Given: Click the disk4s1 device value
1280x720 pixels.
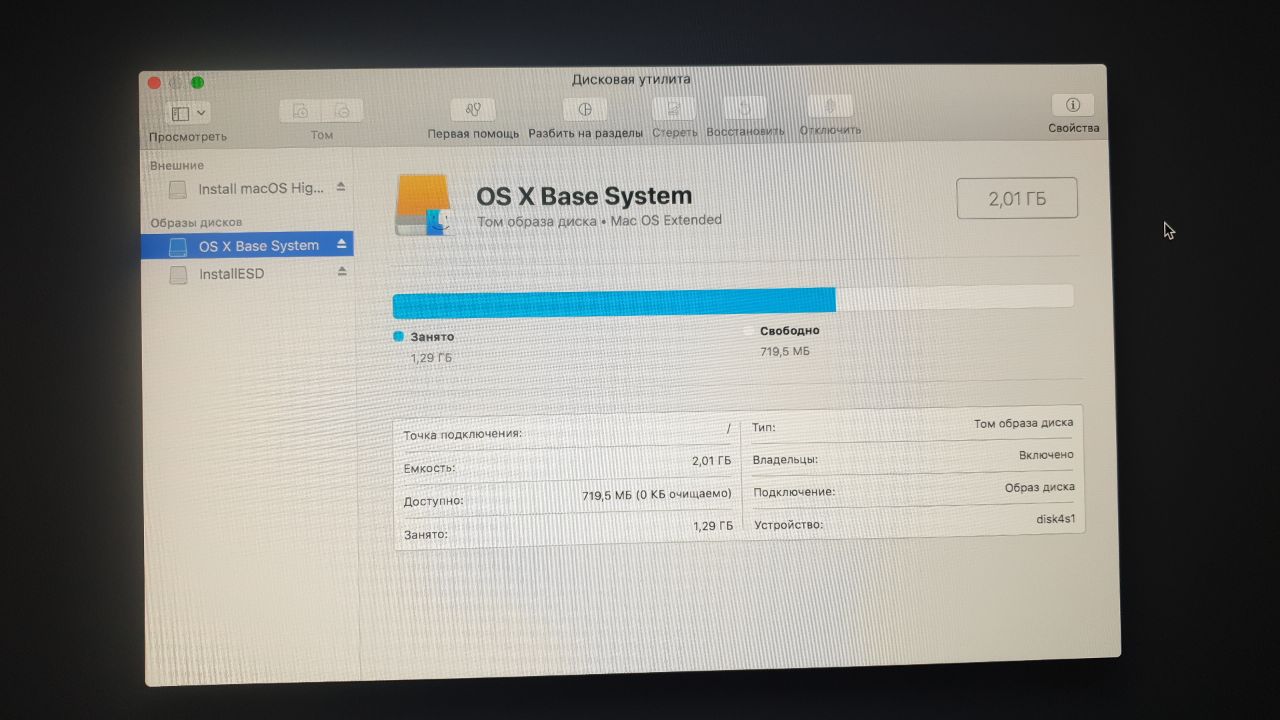Looking at the screenshot, I should click(x=1055, y=520).
